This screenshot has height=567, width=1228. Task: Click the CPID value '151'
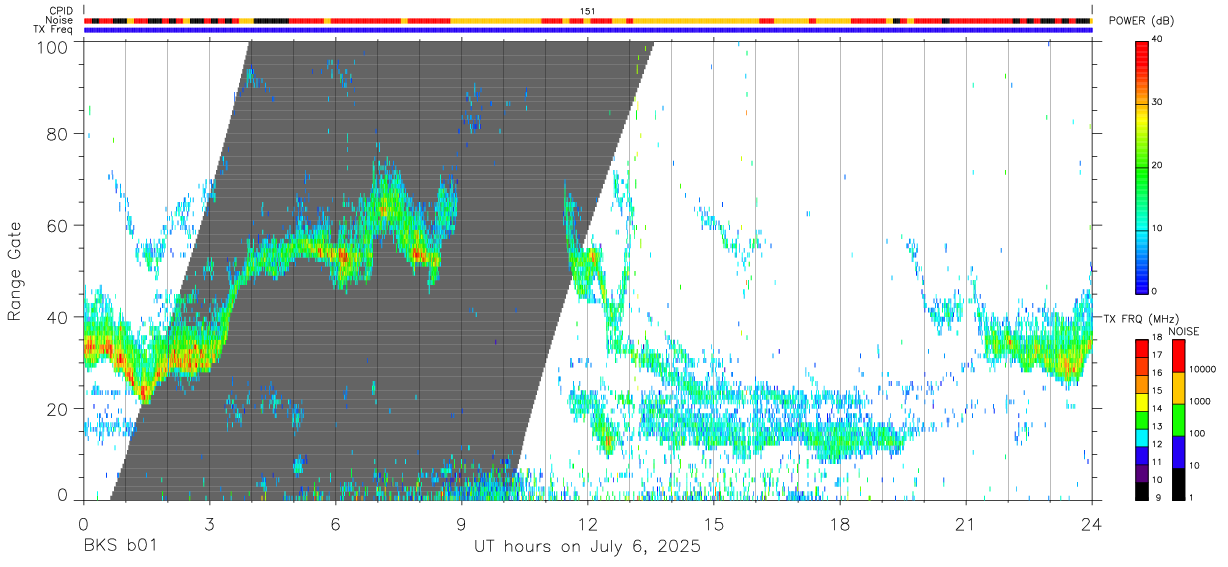(x=588, y=11)
